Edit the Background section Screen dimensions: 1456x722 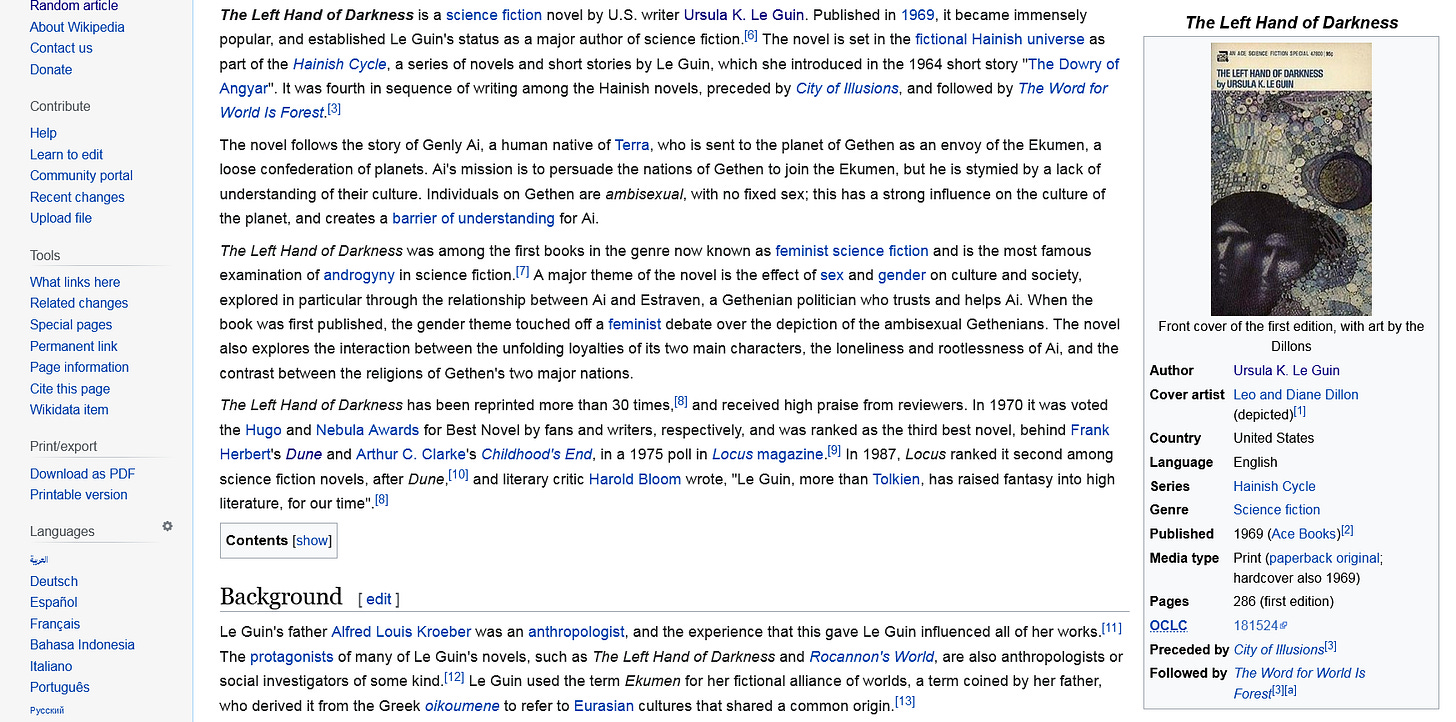click(x=379, y=599)
